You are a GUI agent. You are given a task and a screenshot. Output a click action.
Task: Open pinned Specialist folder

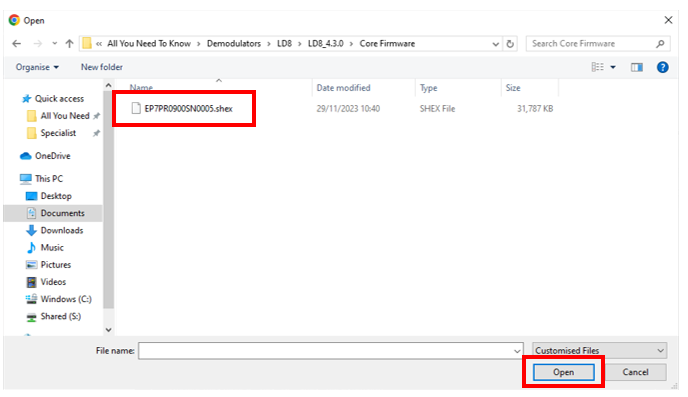pos(57,133)
